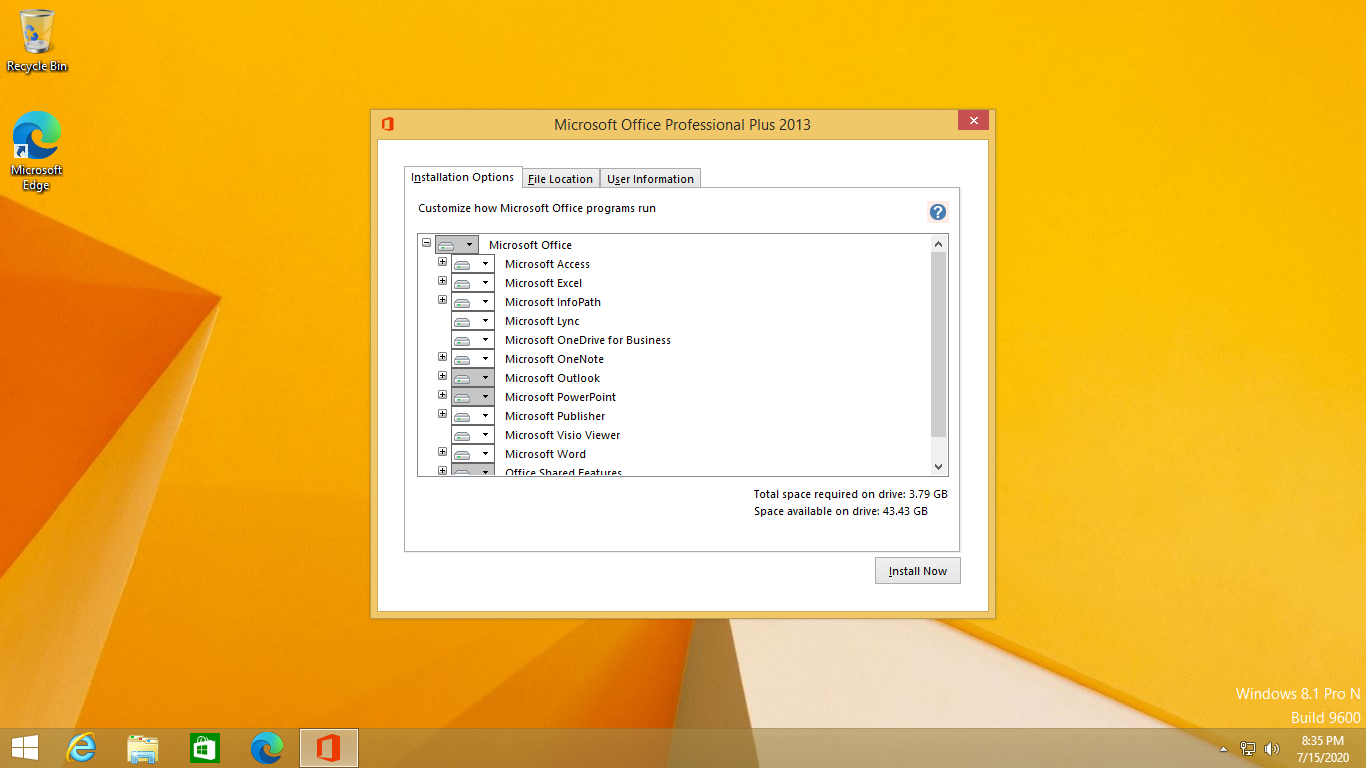Select Microsoft Edge desktop shortcut
Screen dimensions: 1366x768
pos(37,151)
